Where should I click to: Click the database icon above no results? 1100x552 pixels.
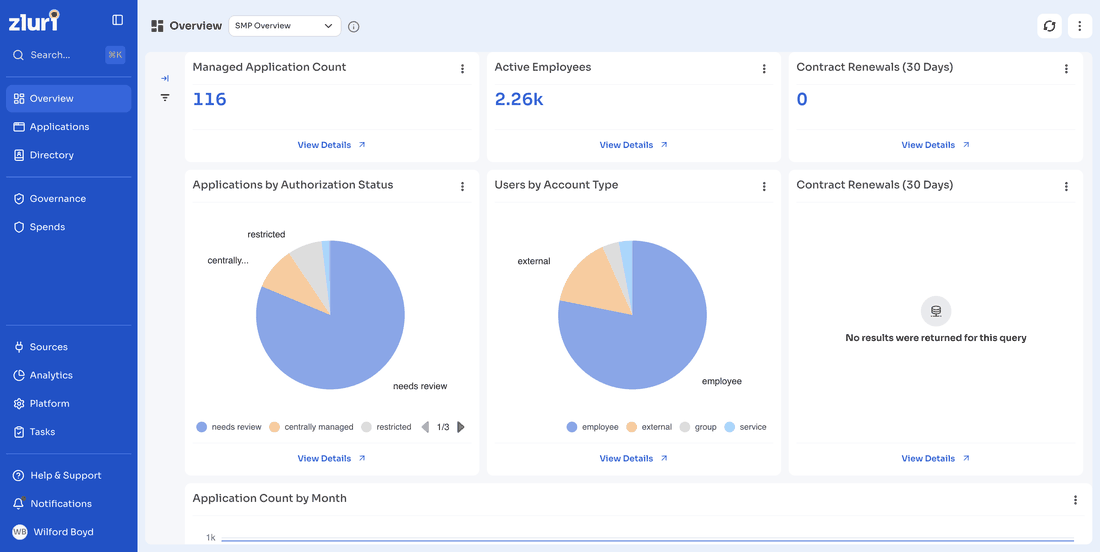(935, 311)
